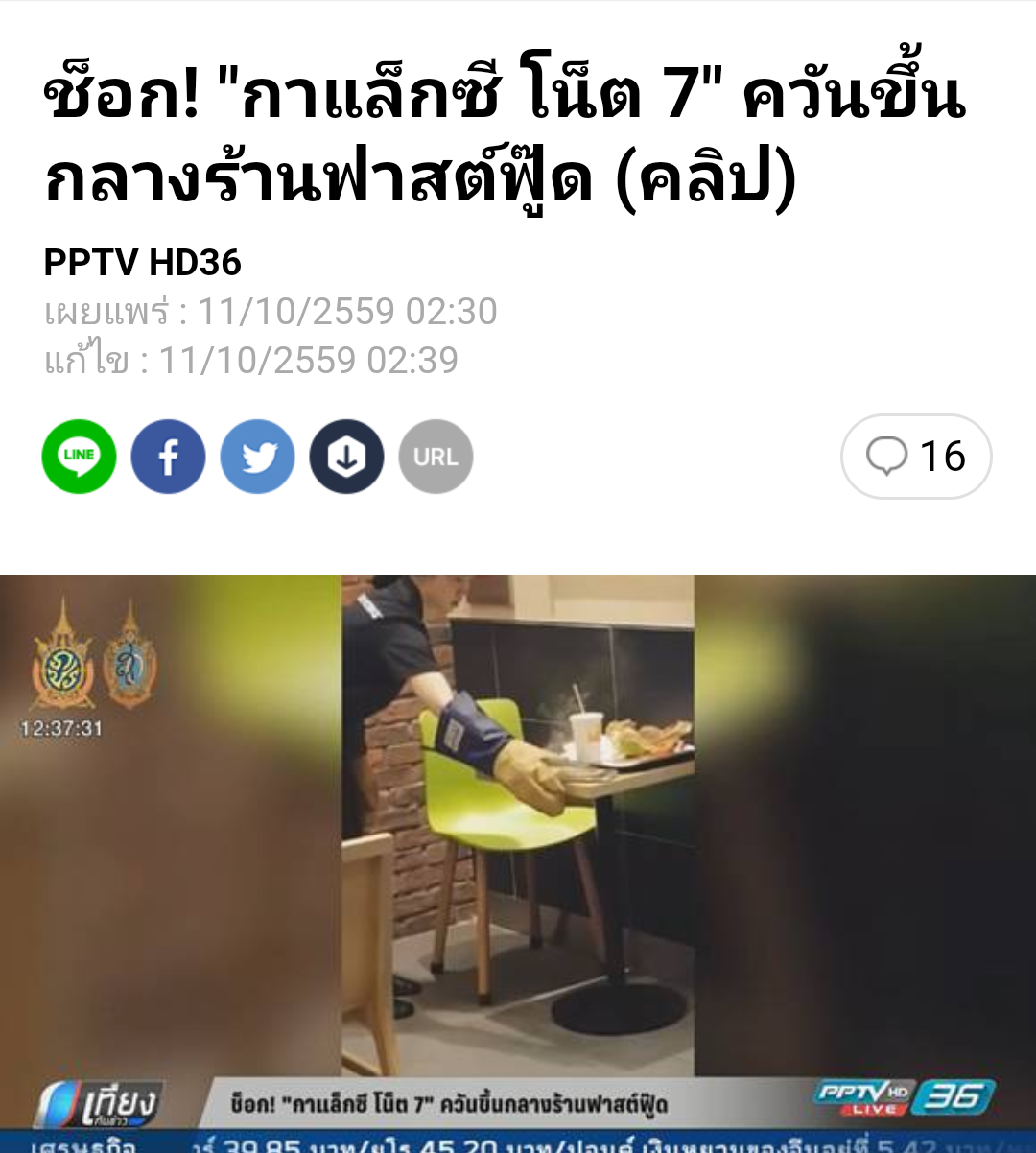
Task: Share the article via the LINE icon
Action: coord(79,457)
